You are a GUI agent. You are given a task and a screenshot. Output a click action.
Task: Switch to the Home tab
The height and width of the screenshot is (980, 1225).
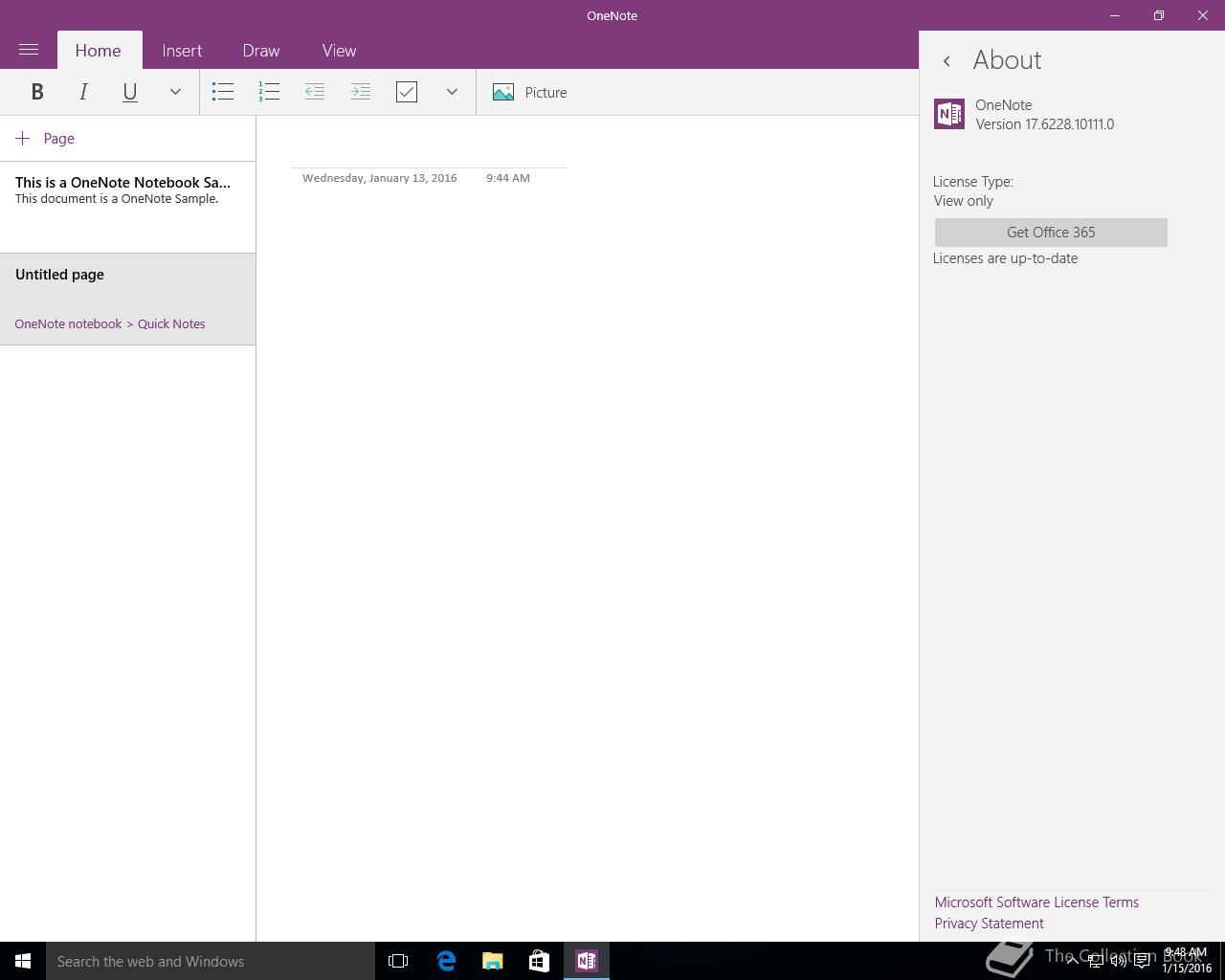click(x=99, y=51)
